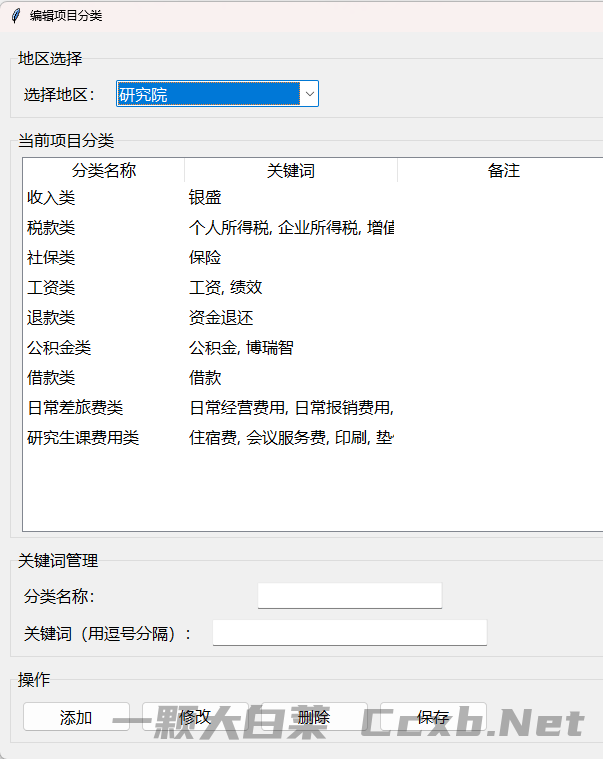Click the 备注 column header

[x=503, y=171]
